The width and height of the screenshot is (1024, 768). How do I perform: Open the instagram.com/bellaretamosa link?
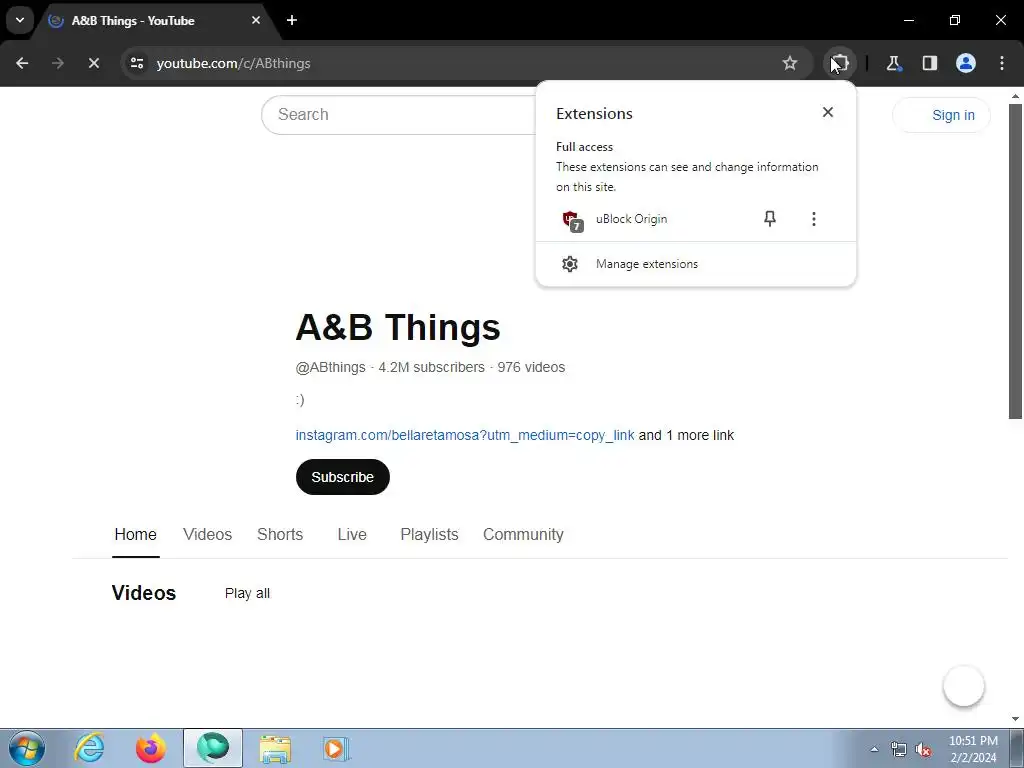pyautogui.click(x=465, y=435)
